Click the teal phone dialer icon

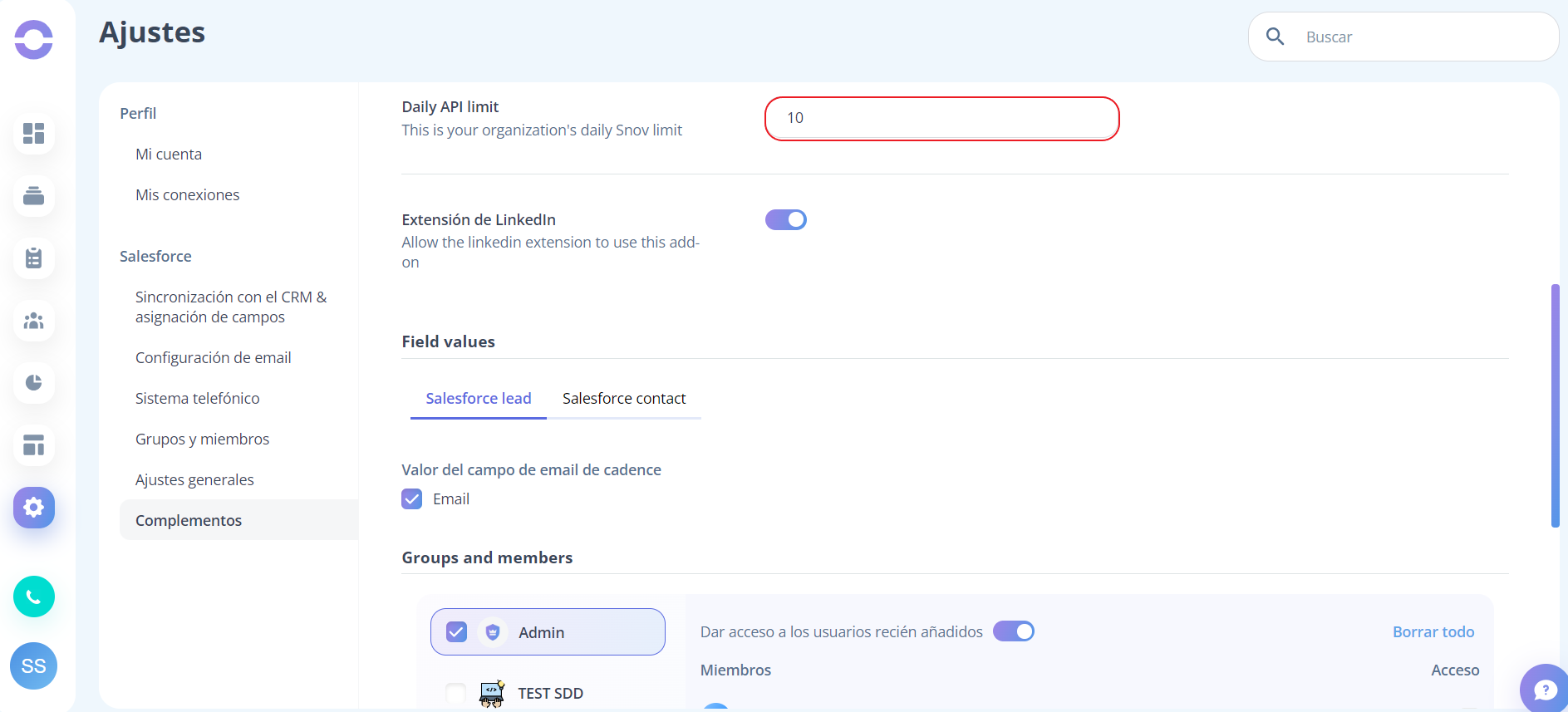(34, 597)
